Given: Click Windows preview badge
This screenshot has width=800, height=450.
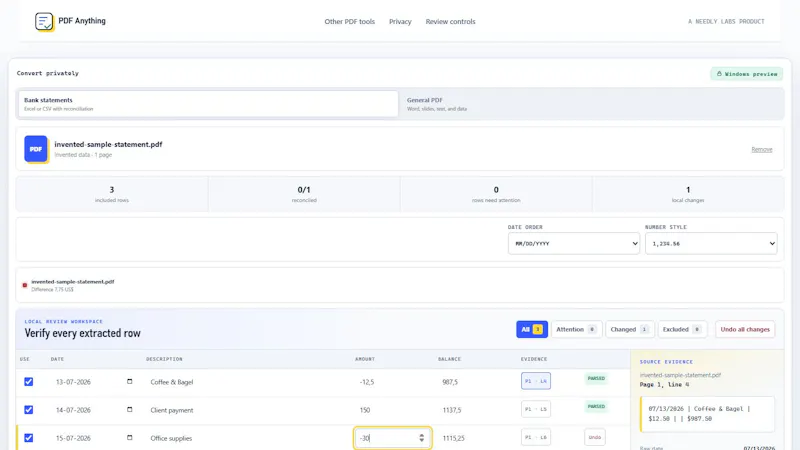Looking at the screenshot, I should coord(747,74).
